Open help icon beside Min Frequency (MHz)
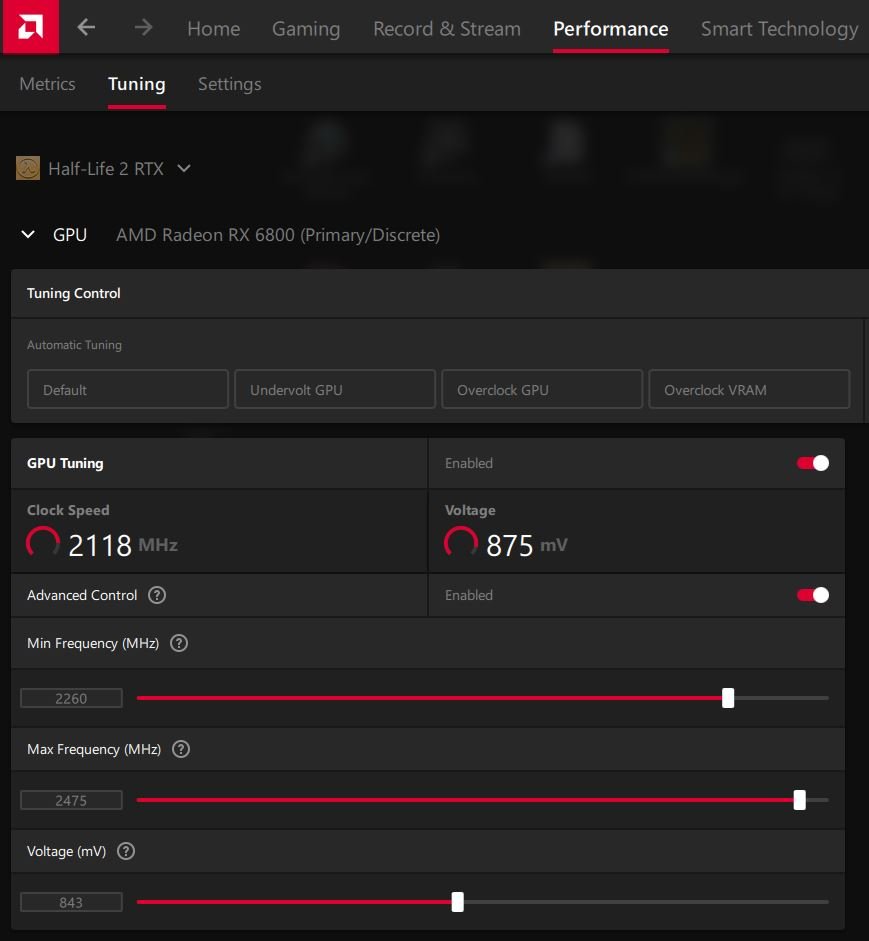The width and height of the screenshot is (869, 941). point(179,643)
